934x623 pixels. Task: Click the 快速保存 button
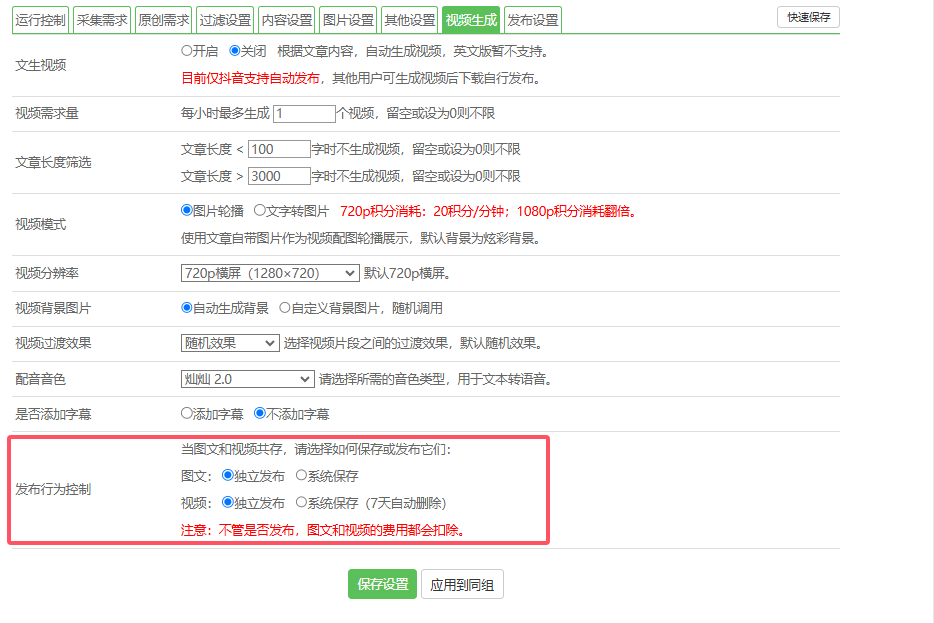coord(808,17)
